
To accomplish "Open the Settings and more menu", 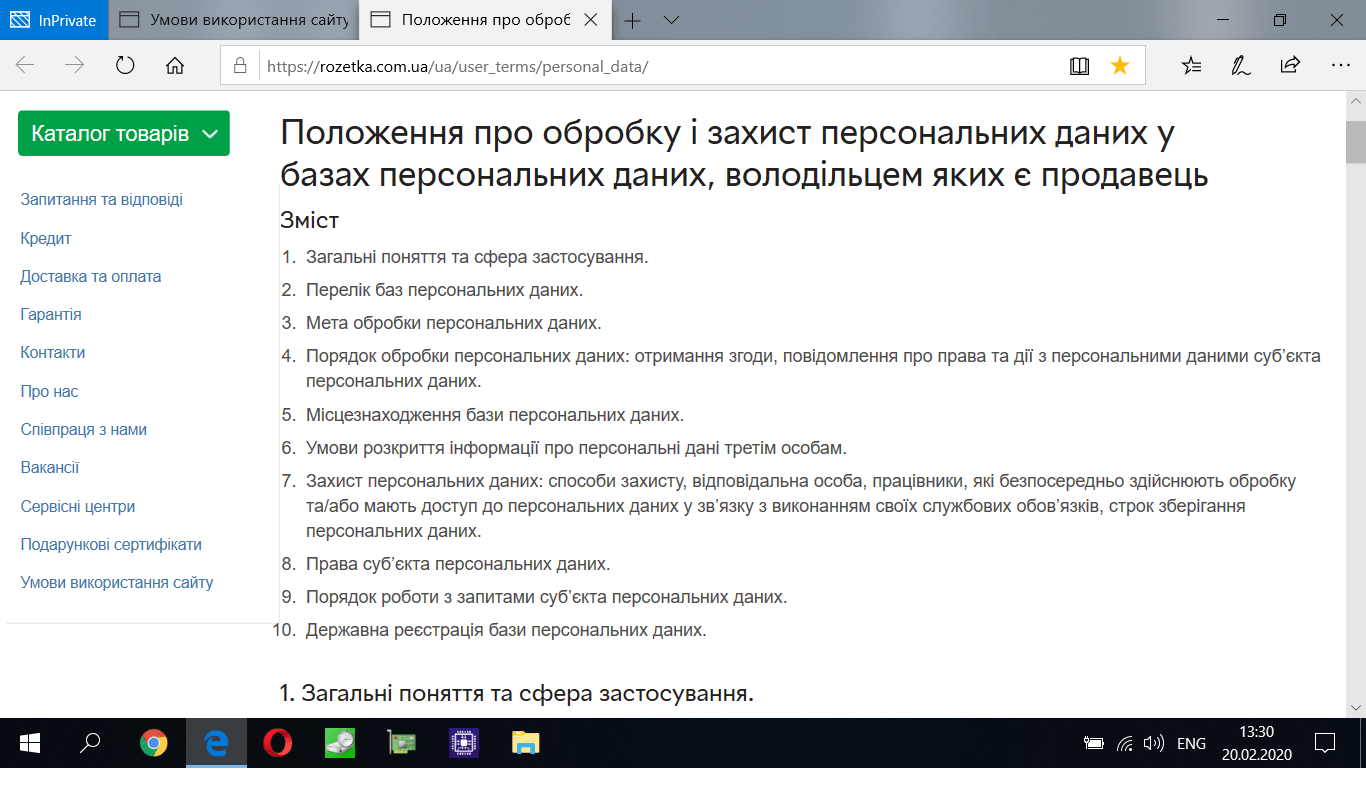I will (1341, 66).
